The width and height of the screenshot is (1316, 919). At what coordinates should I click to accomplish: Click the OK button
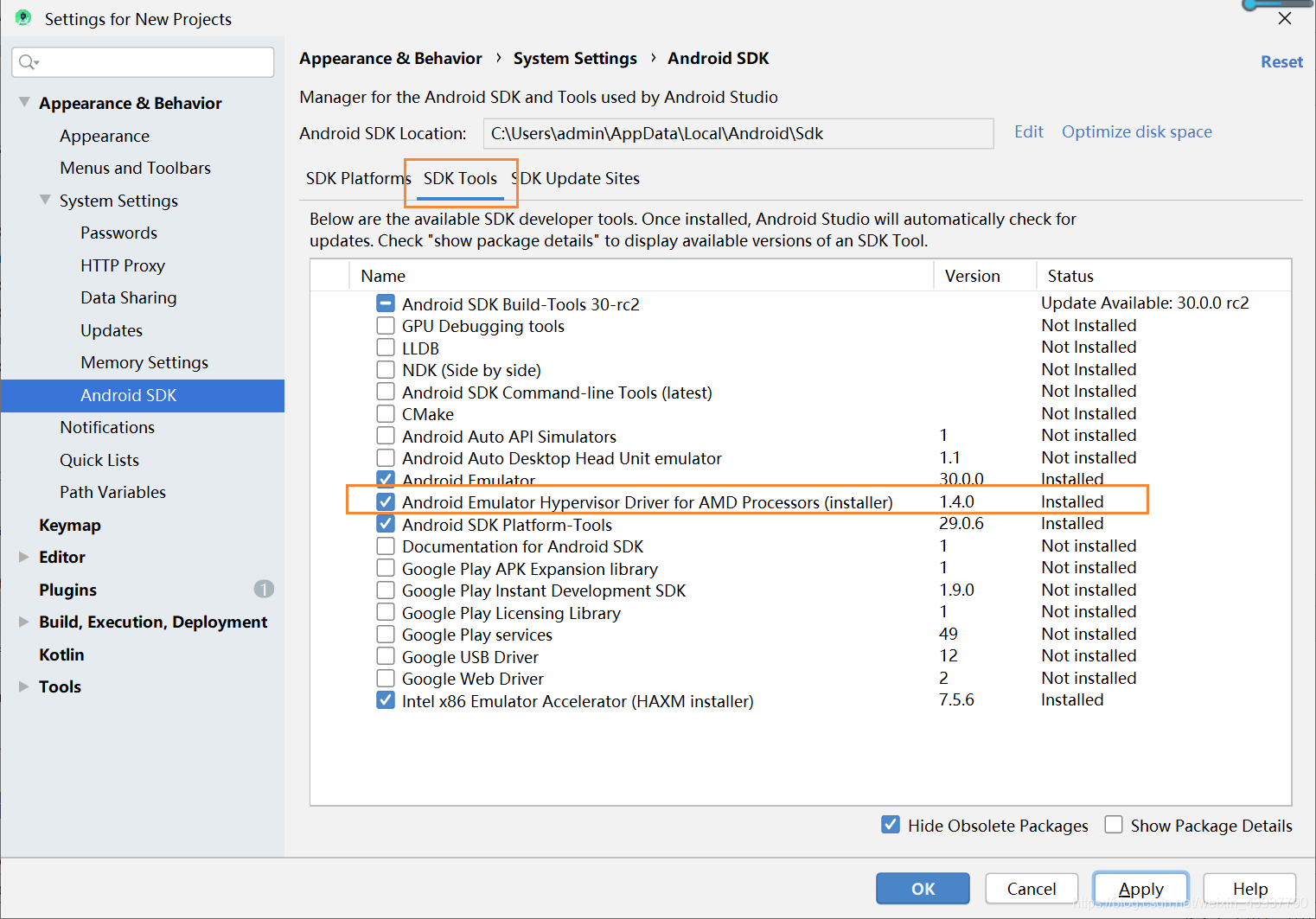(923, 889)
